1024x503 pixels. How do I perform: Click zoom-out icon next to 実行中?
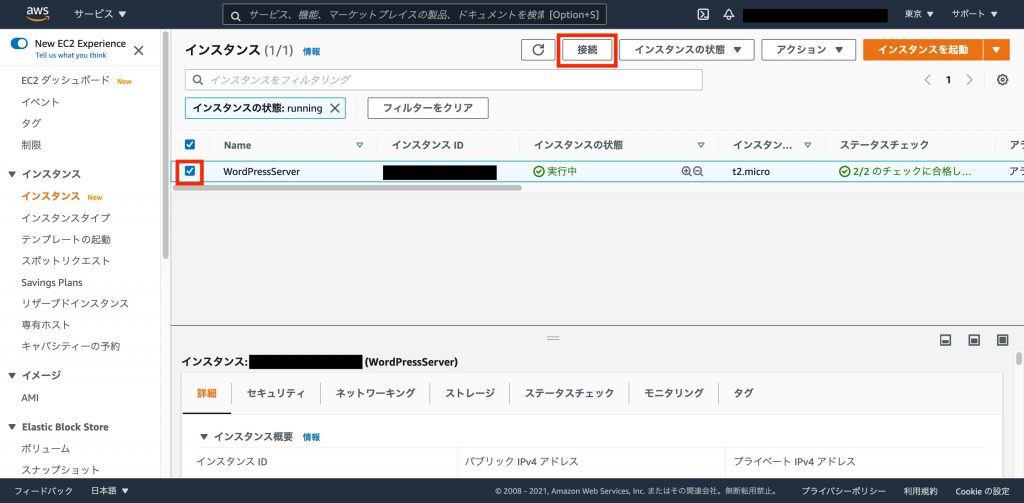[x=697, y=172]
